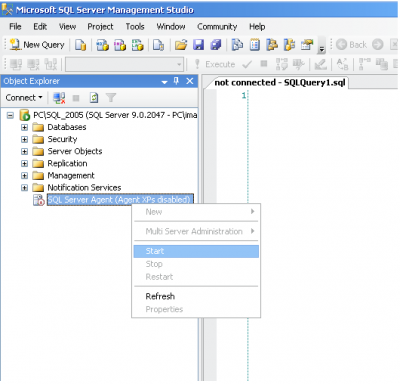Click the Analysis Services DMX Query icon

point(120,45)
